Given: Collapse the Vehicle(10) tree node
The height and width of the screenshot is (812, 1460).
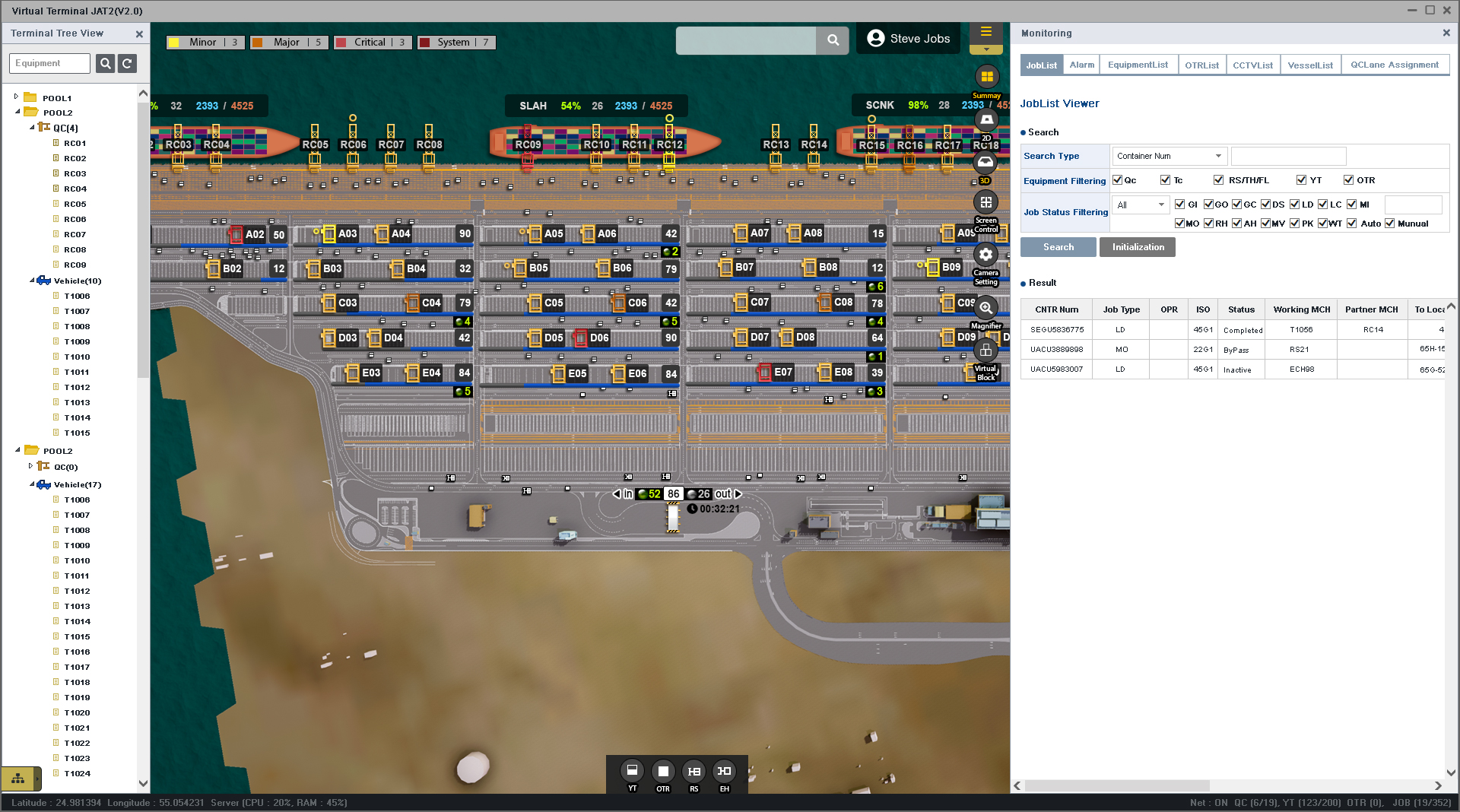Looking at the screenshot, I should pos(32,281).
